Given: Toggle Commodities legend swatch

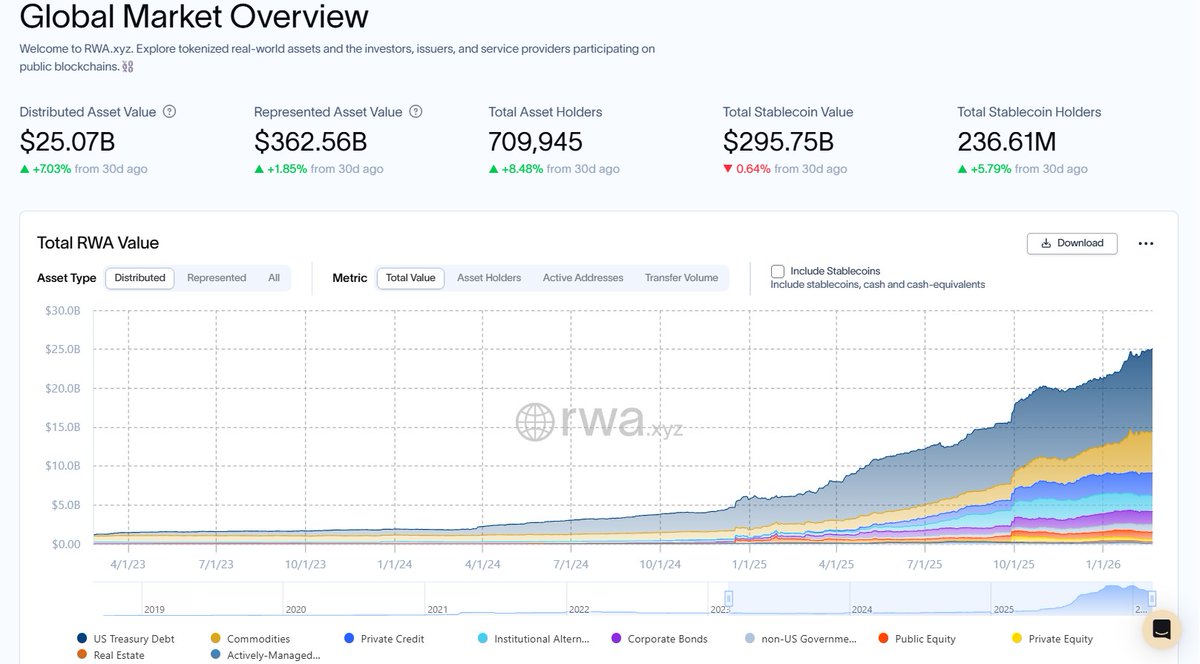Looking at the screenshot, I should coord(216,638).
